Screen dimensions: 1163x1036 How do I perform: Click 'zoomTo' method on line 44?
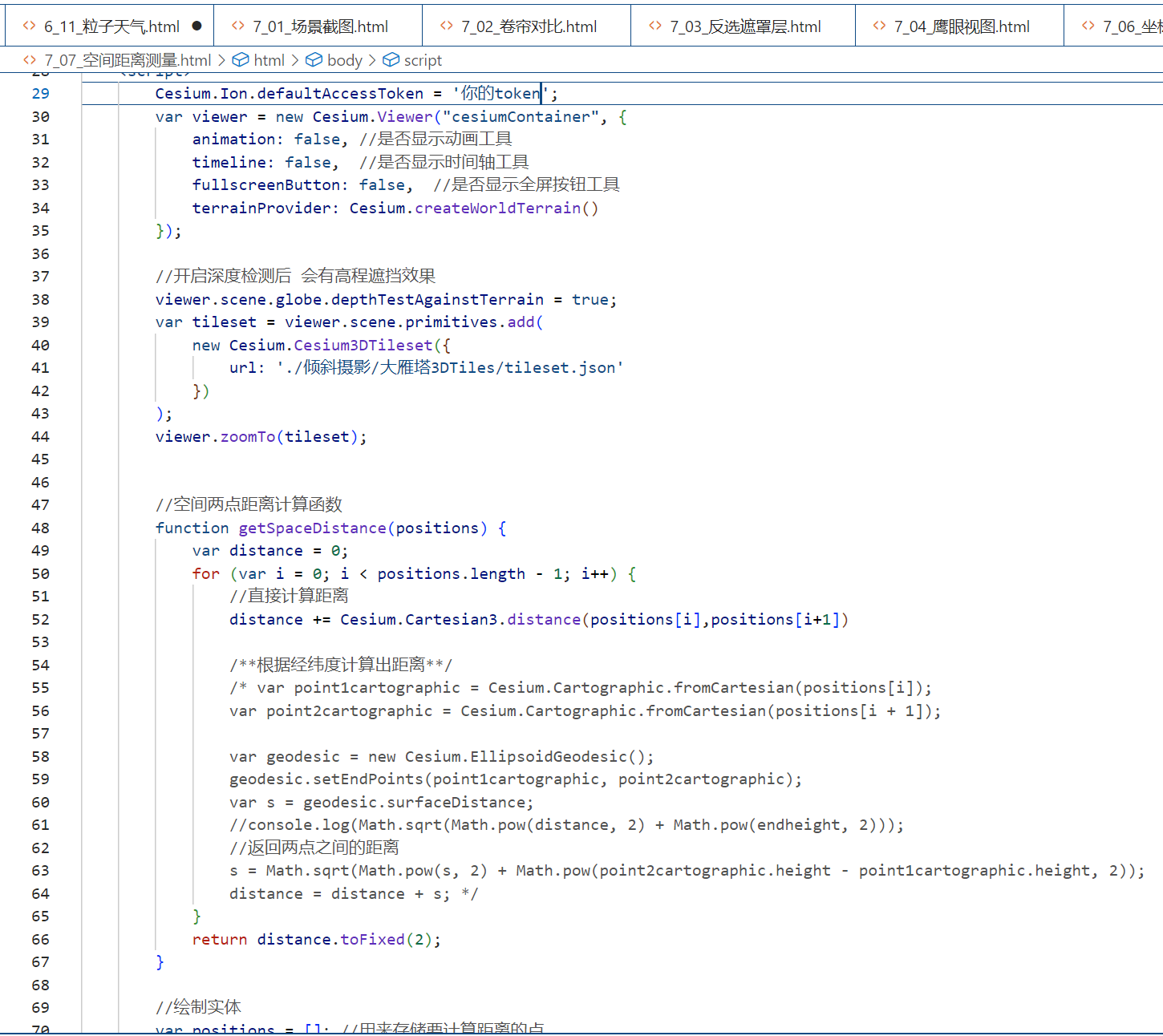[248, 436]
